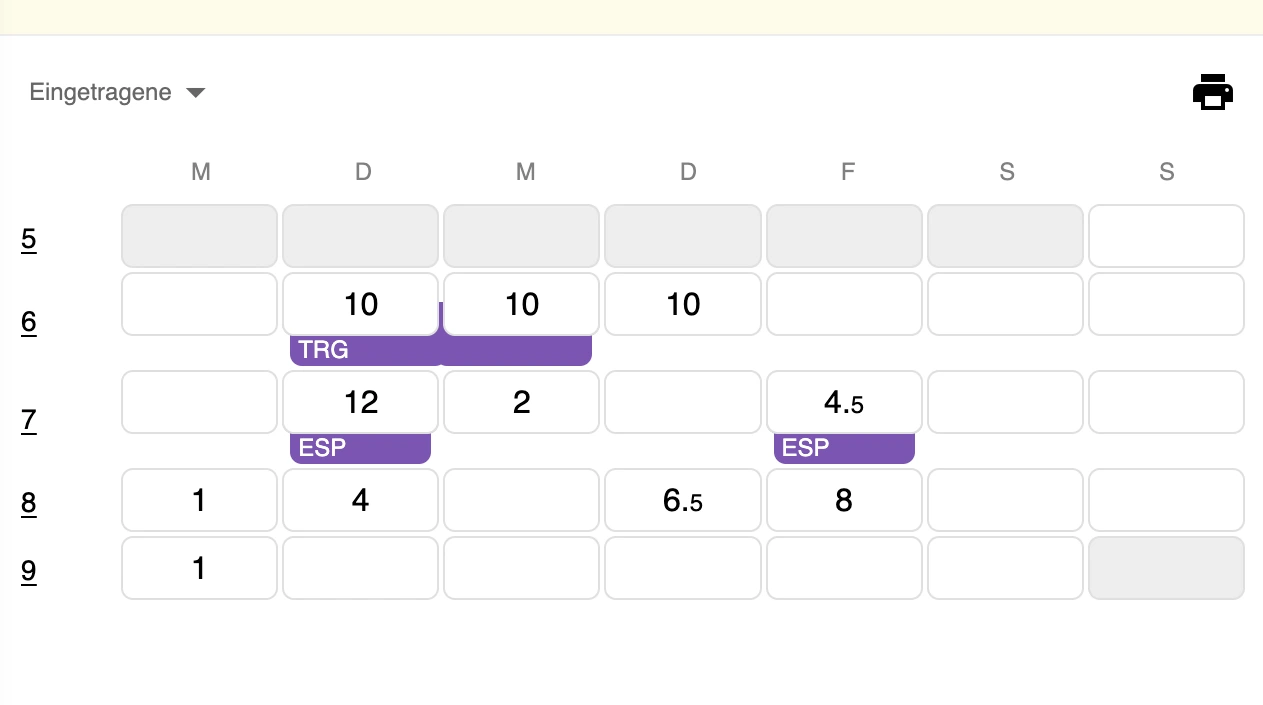Click the printer icon
This screenshot has width=1263, height=705.
[x=1213, y=92]
